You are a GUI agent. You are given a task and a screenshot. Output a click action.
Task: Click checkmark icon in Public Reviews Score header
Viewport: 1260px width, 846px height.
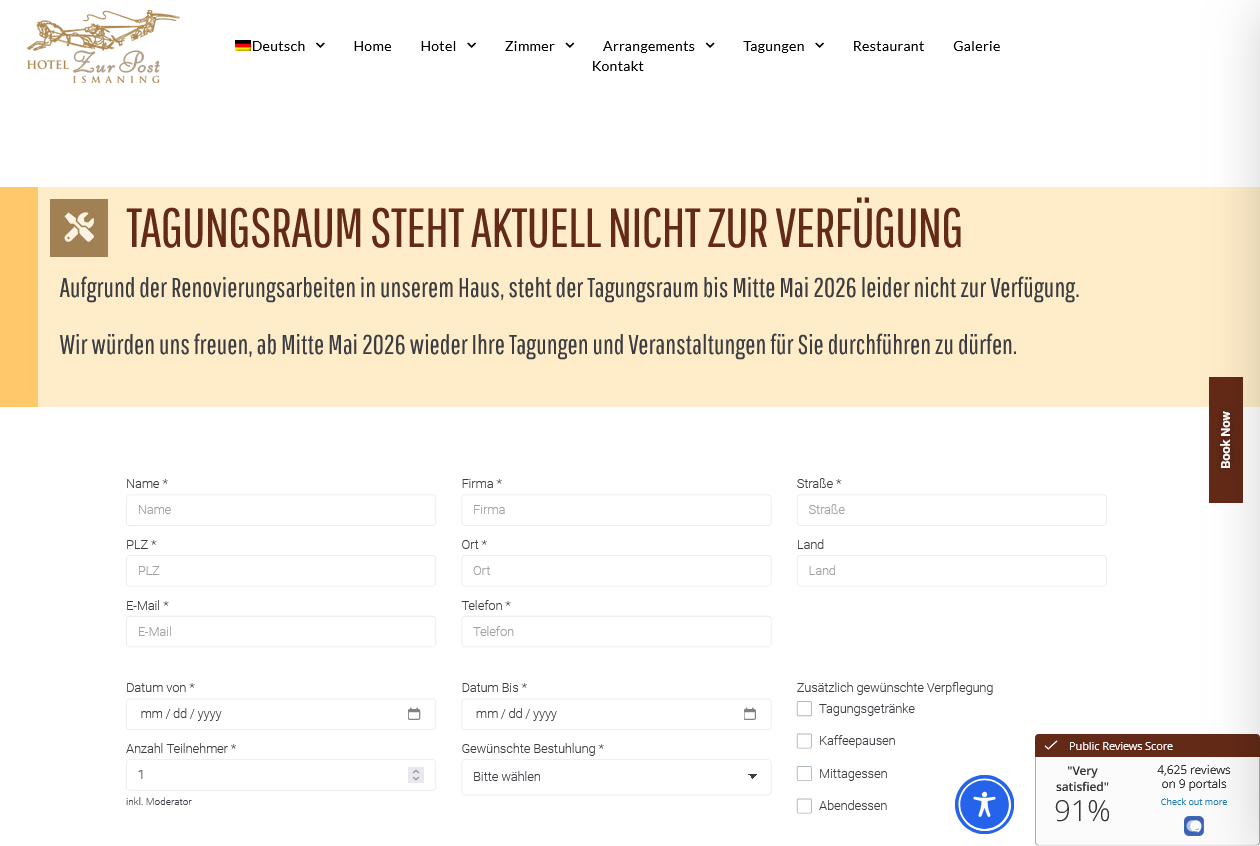[1051, 746]
